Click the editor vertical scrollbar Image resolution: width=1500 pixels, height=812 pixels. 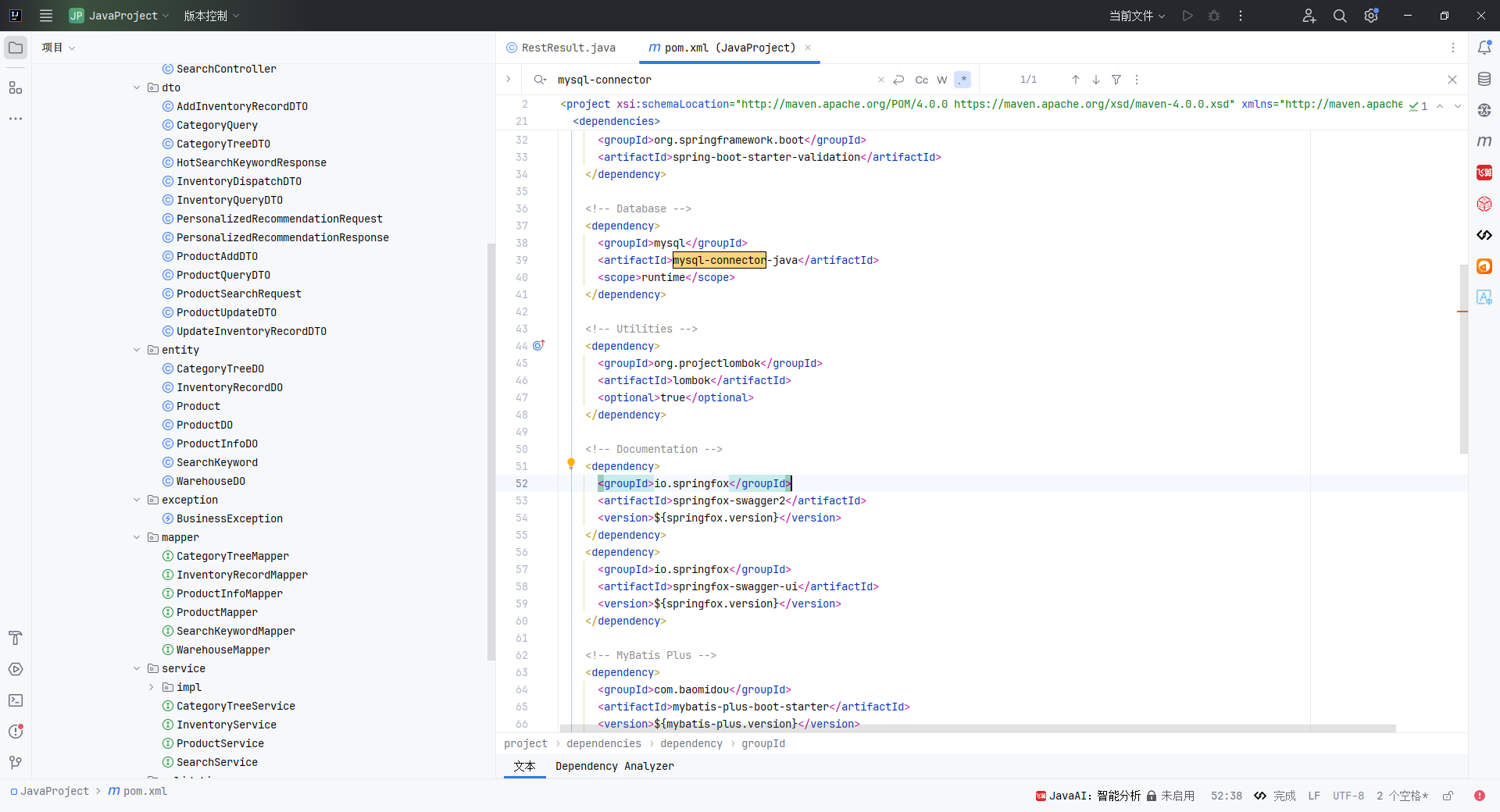point(1463,359)
